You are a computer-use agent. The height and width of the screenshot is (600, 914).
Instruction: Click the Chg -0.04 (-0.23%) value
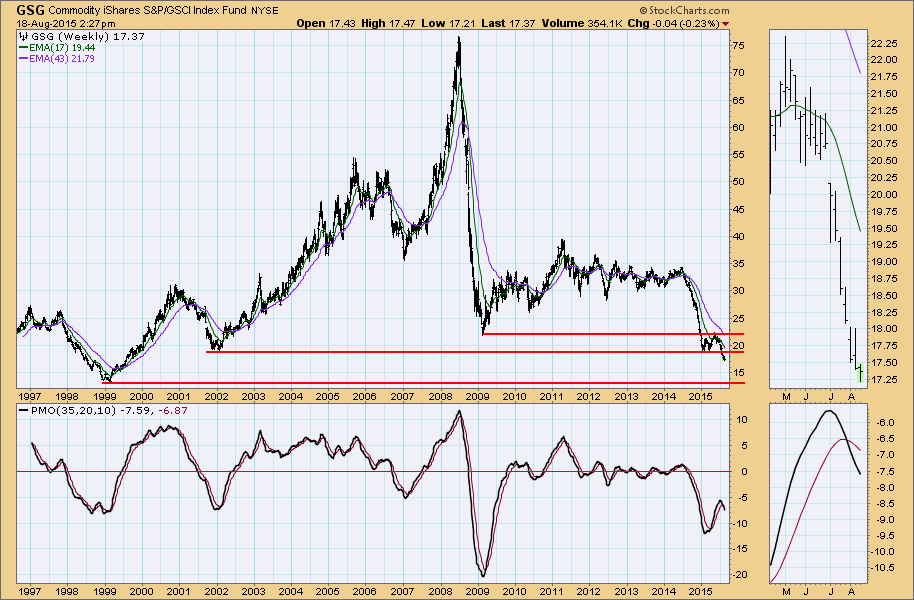click(x=673, y=23)
